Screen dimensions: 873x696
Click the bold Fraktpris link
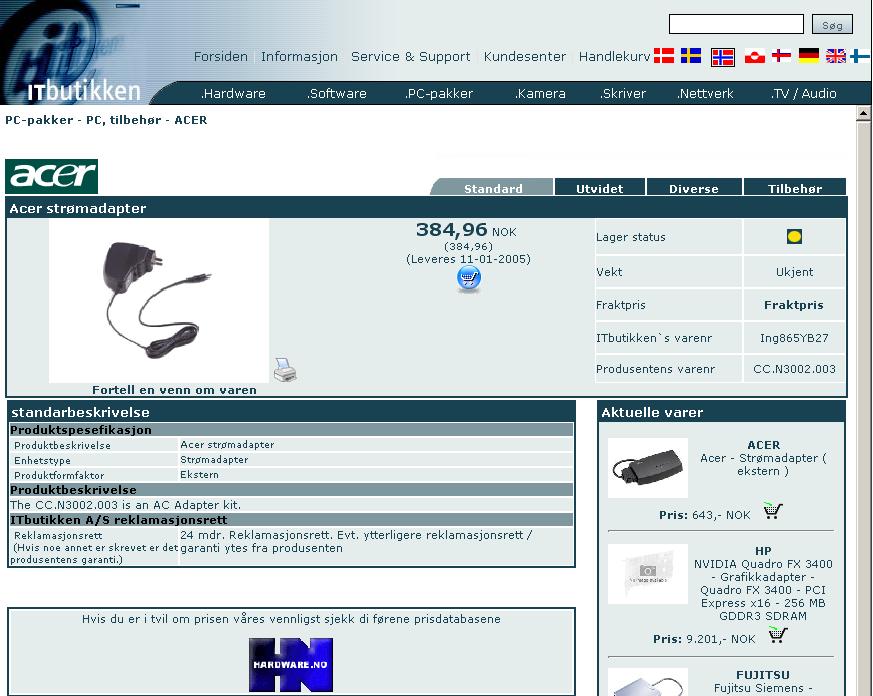(793, 305)
